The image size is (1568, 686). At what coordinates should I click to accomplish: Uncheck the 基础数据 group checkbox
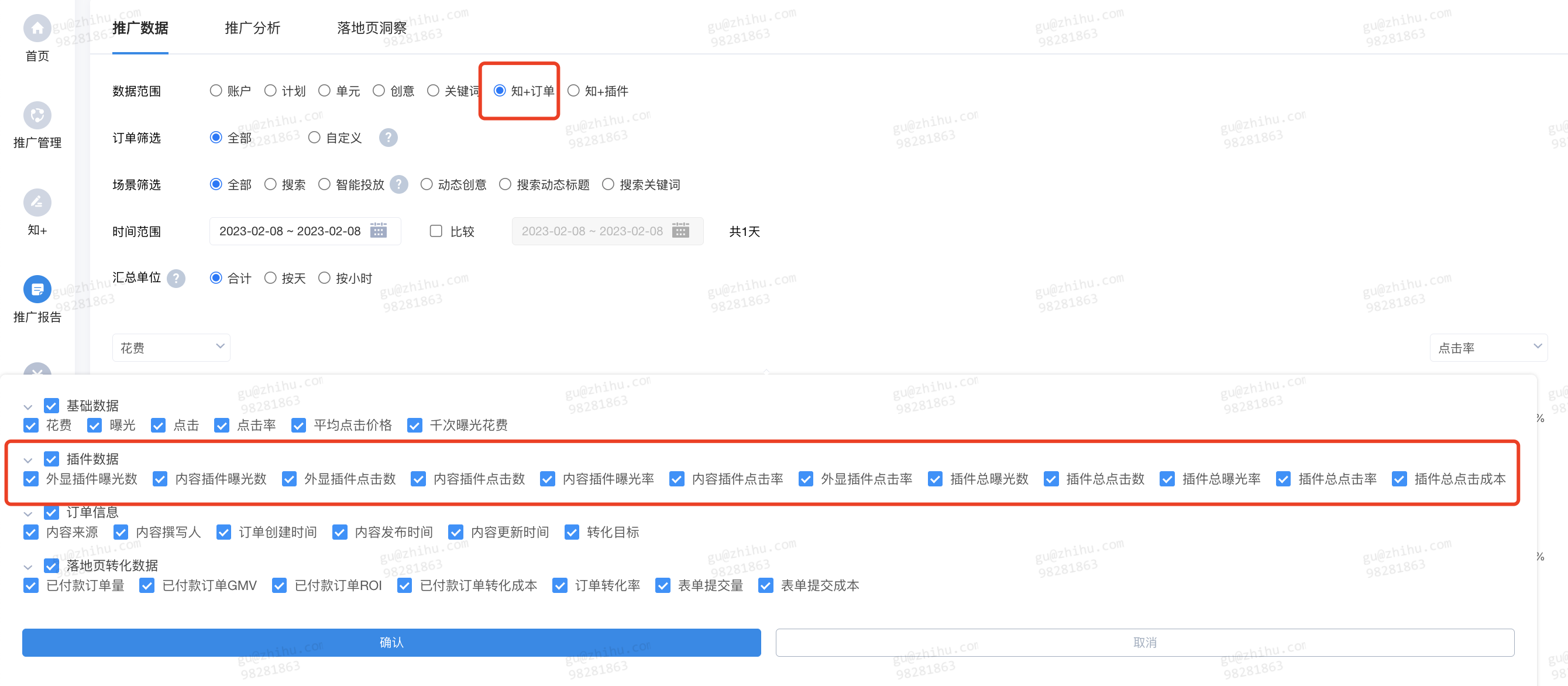click(51, 406)
